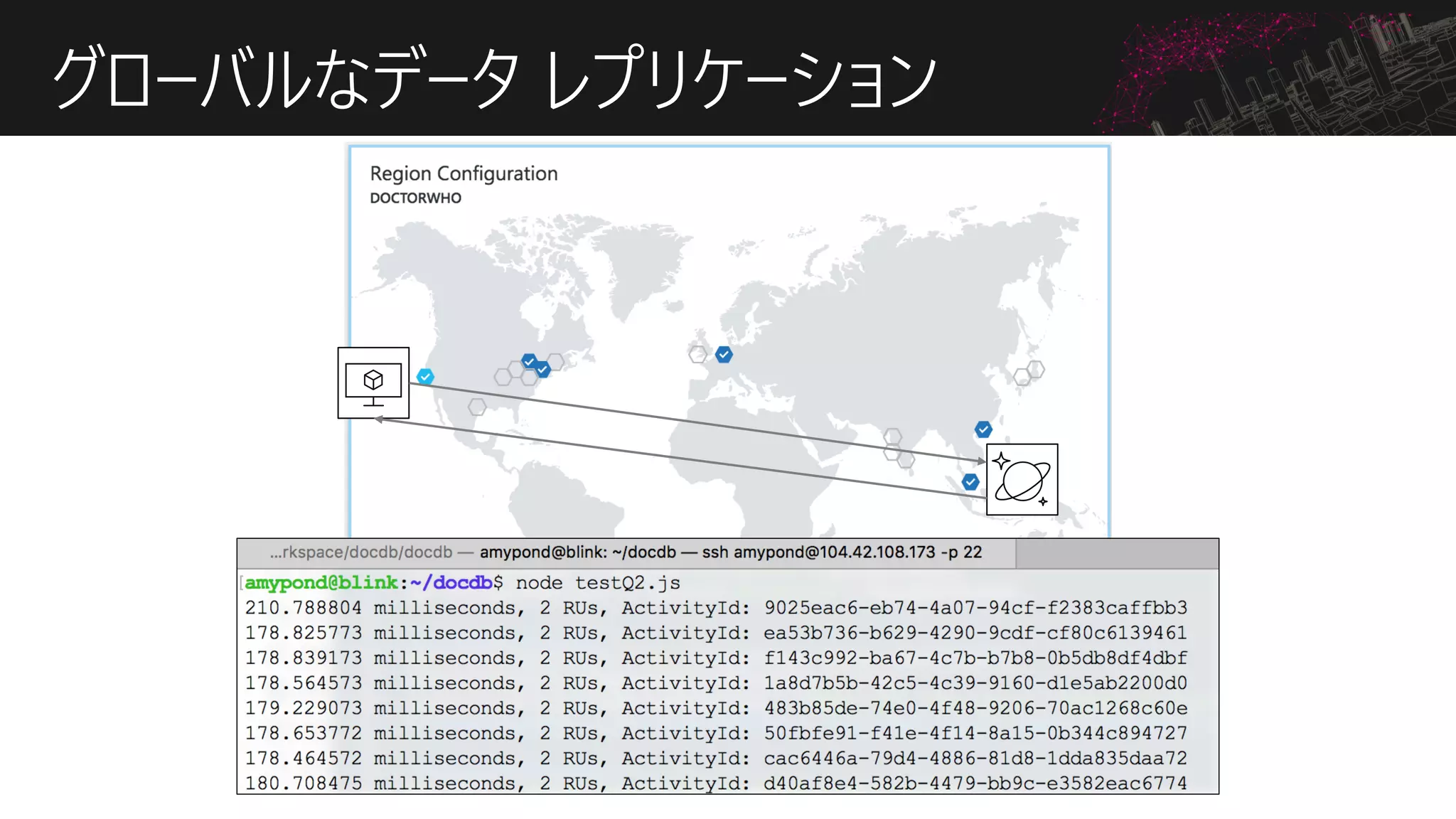1456x819 pixels.
Task: Click the last 180.708475 milliseconds output line
Action: [x=715, y=783]
